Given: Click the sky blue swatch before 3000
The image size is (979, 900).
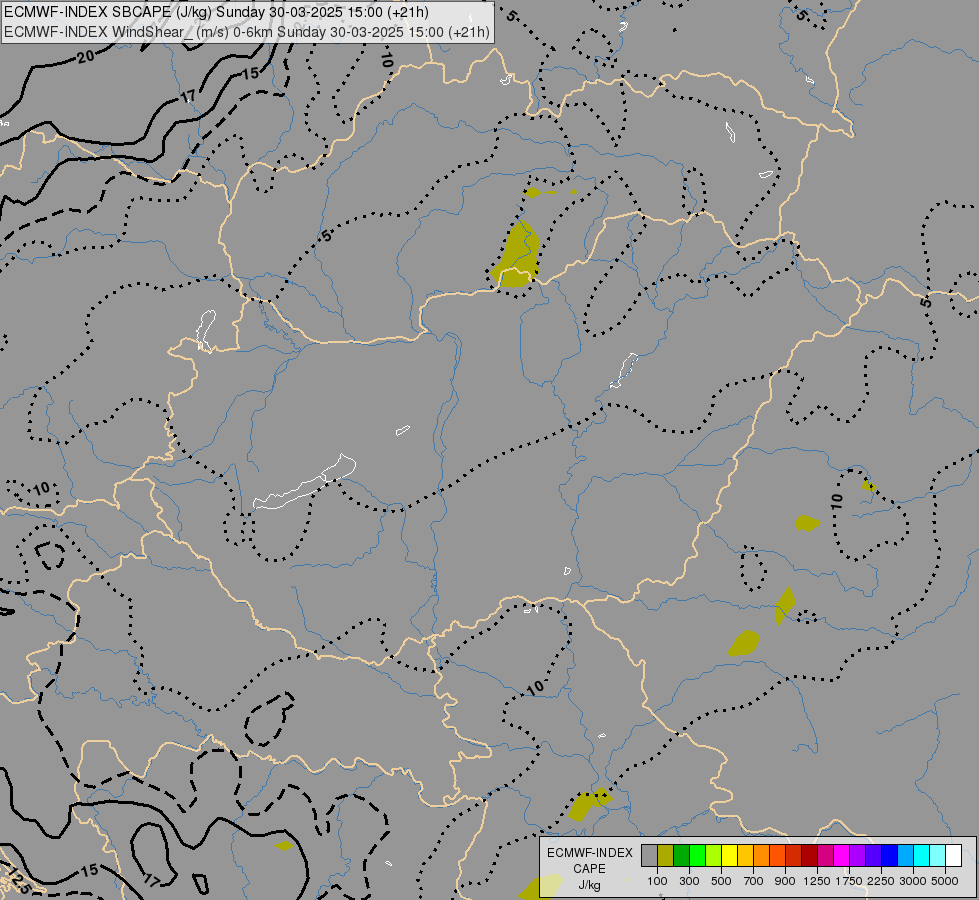Looking at the screenshot, I should tap(906, 856).
